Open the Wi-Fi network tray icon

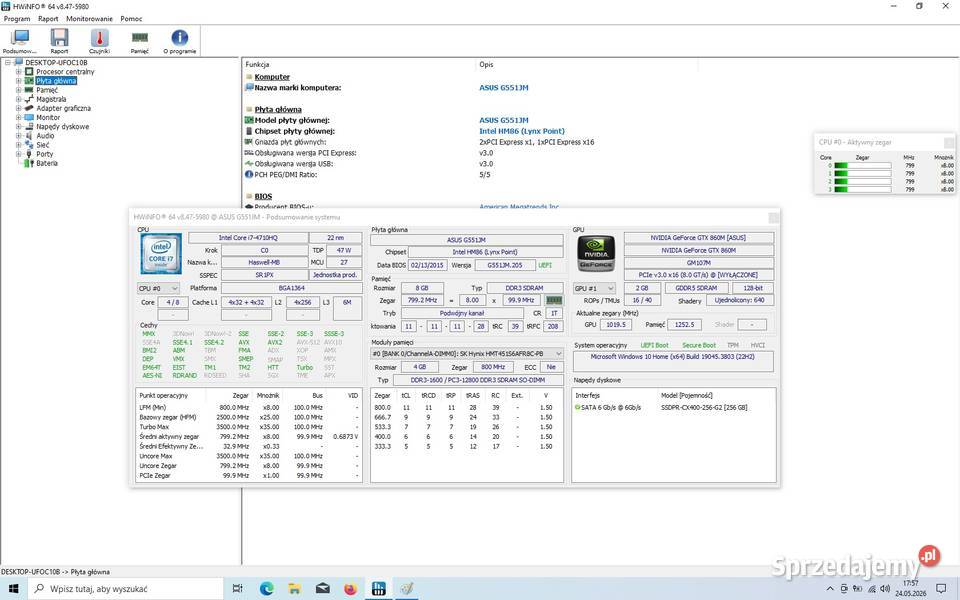(x=872, y=589)
